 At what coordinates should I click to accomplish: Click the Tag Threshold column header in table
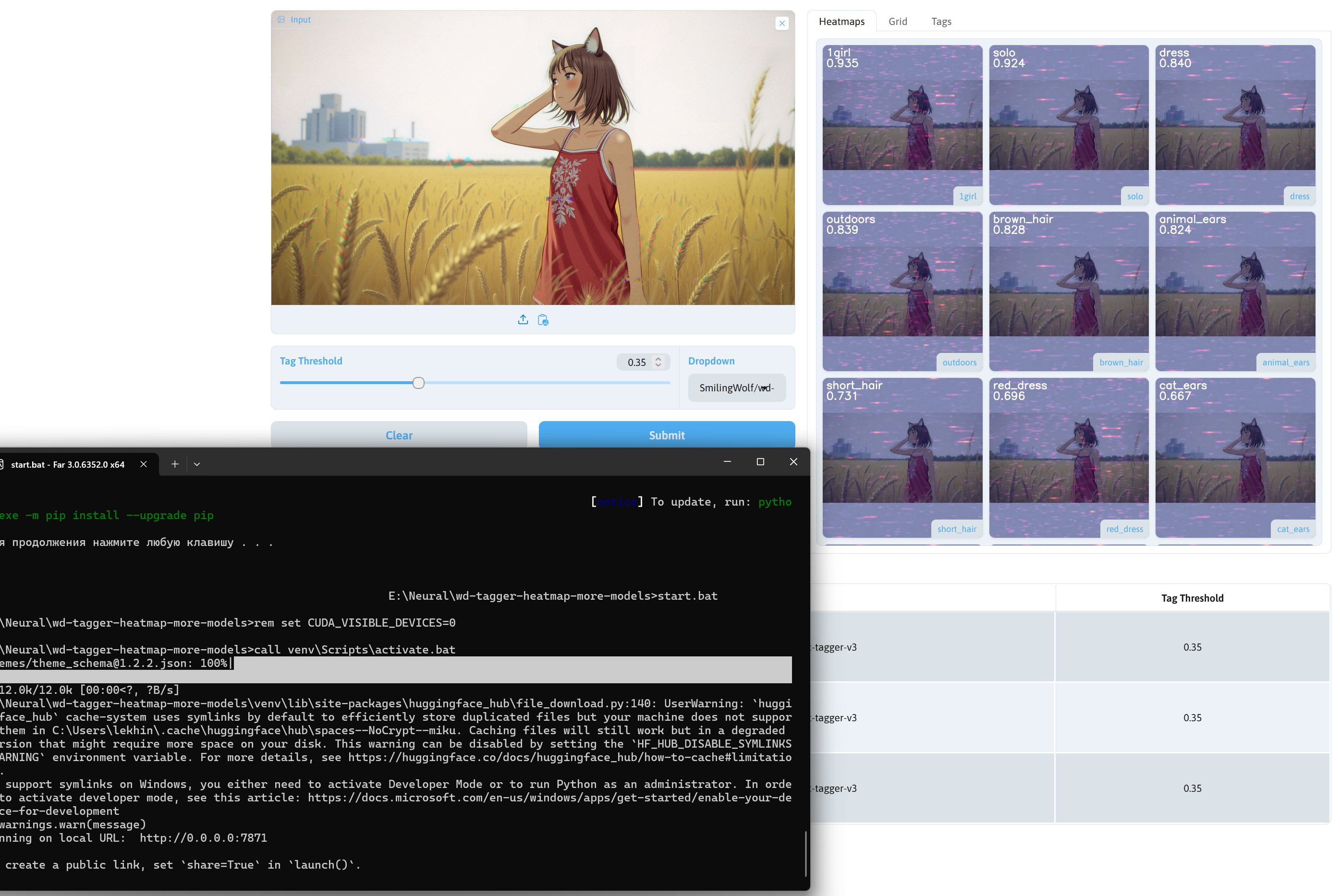[x=1192, y=598]
